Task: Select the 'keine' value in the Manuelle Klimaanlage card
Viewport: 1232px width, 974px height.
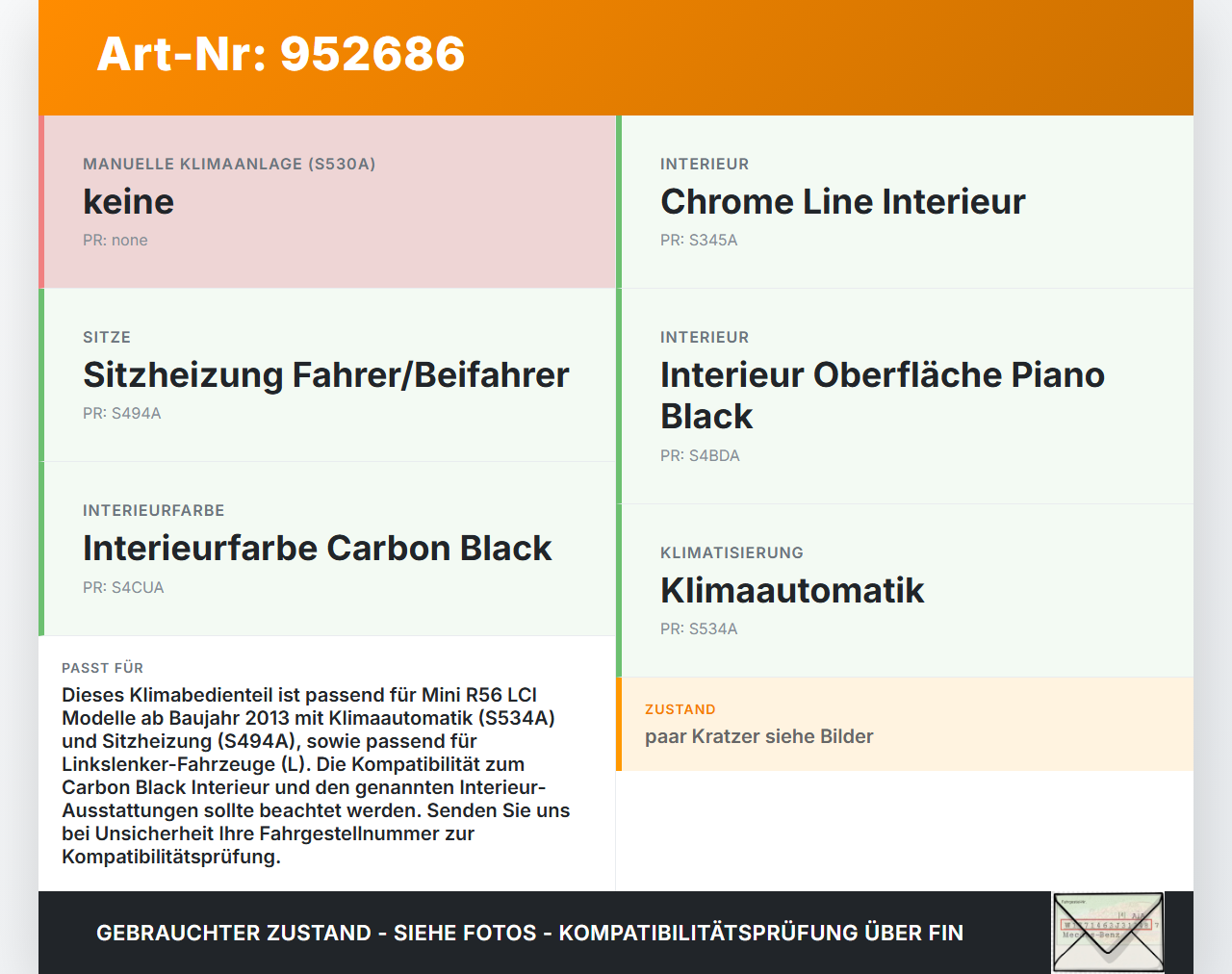Action: tap(129, 201)
